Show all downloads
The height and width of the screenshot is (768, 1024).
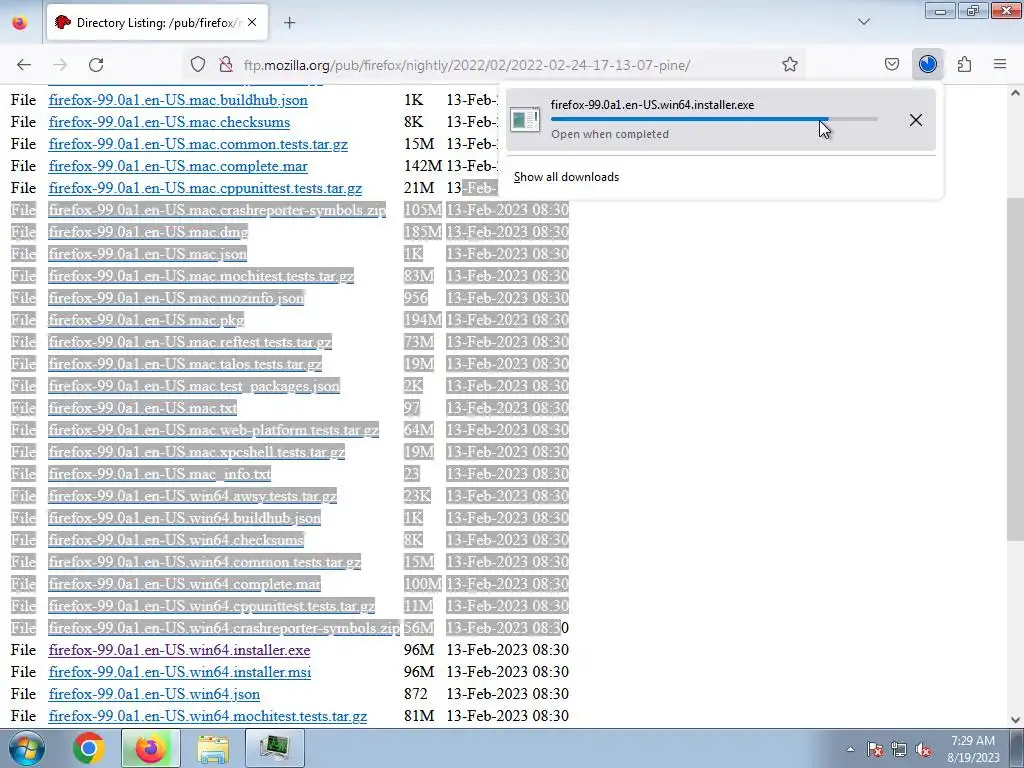566,177
